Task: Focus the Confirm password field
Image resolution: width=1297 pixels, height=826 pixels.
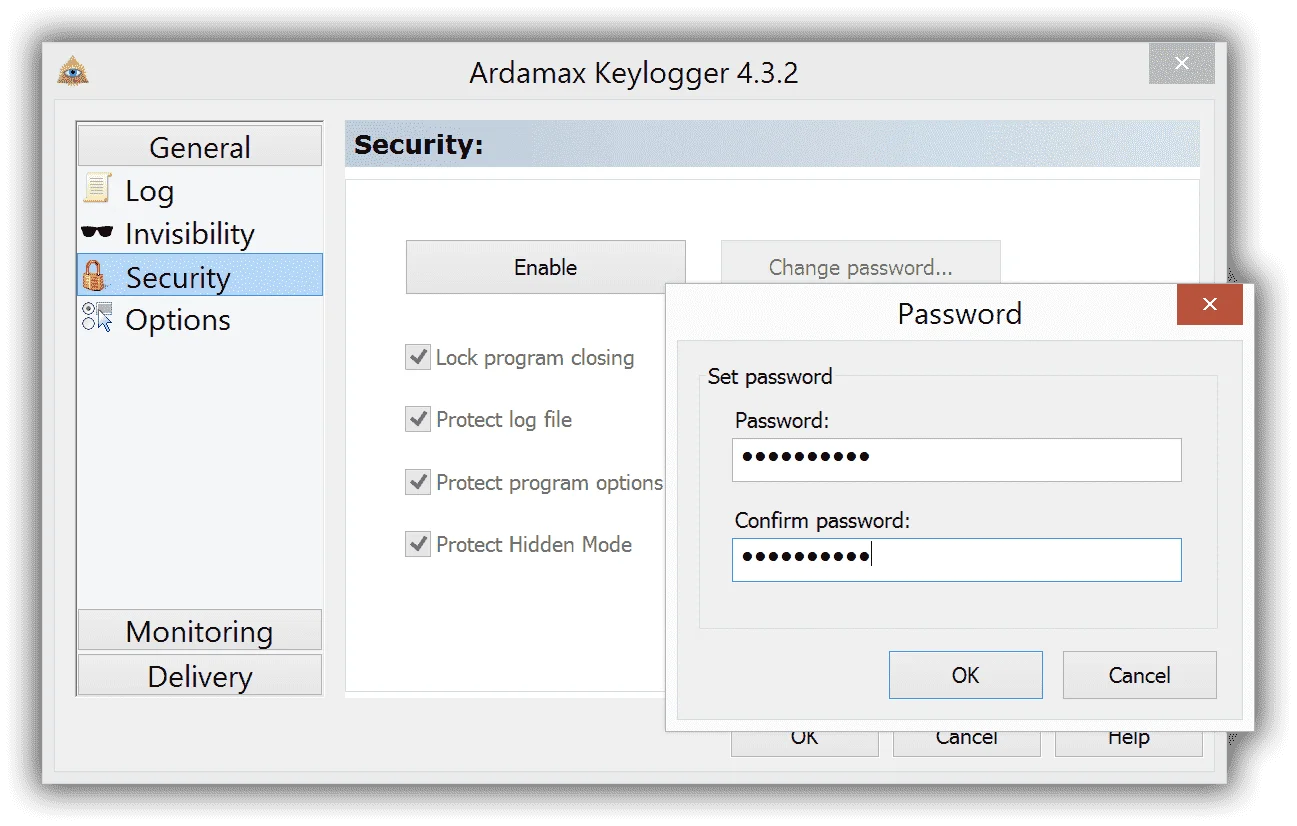Action: (956, 560)
